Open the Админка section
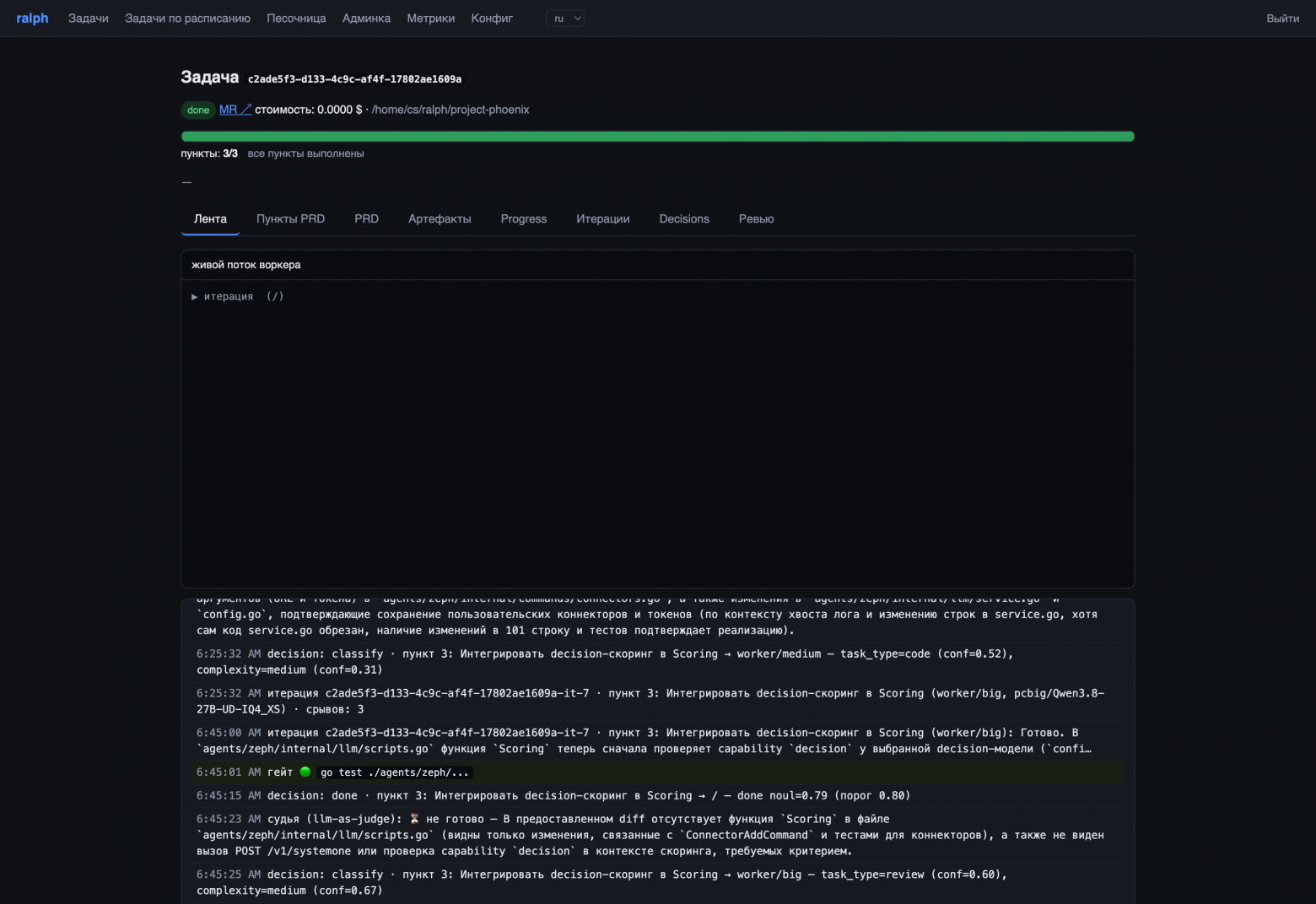The width and height of the screenshot is (1316, 904). [366, 19]
